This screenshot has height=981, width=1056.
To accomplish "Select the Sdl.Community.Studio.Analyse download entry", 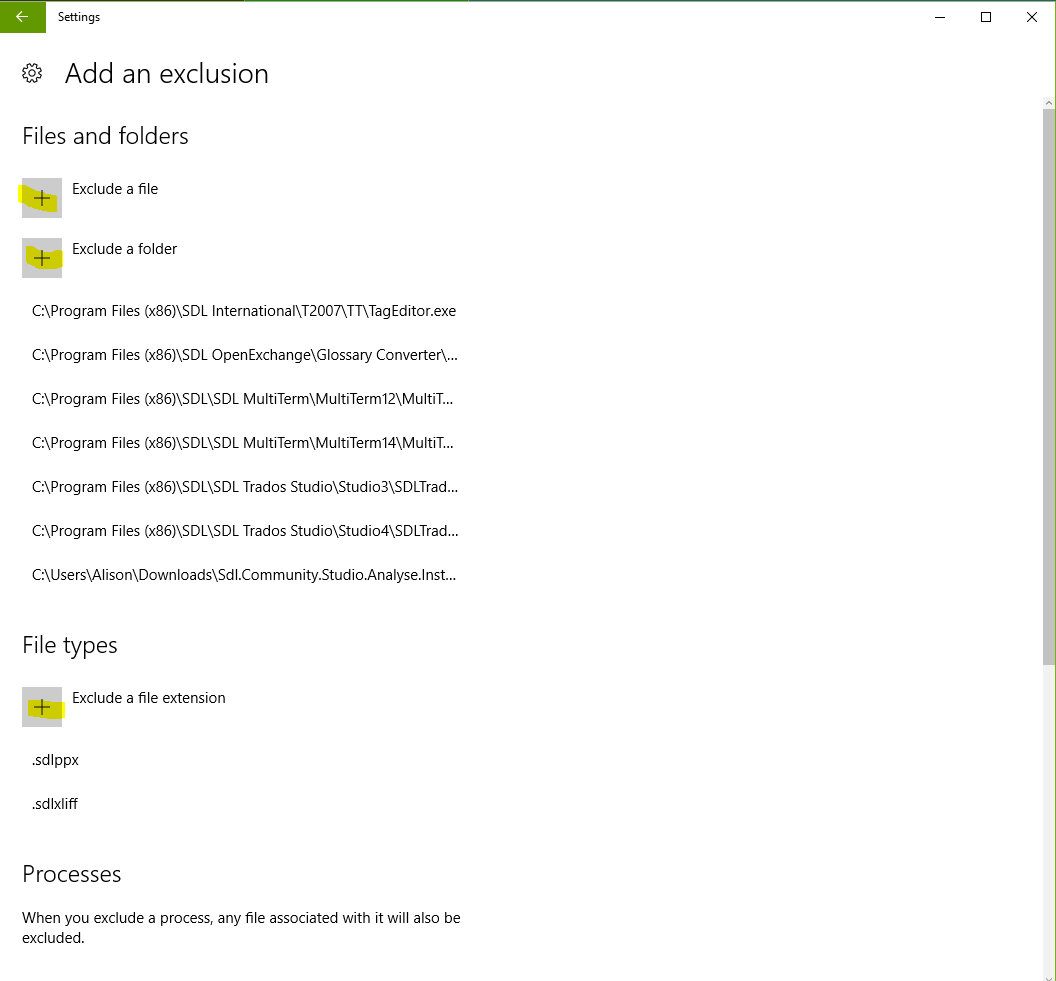I will 244,575.
